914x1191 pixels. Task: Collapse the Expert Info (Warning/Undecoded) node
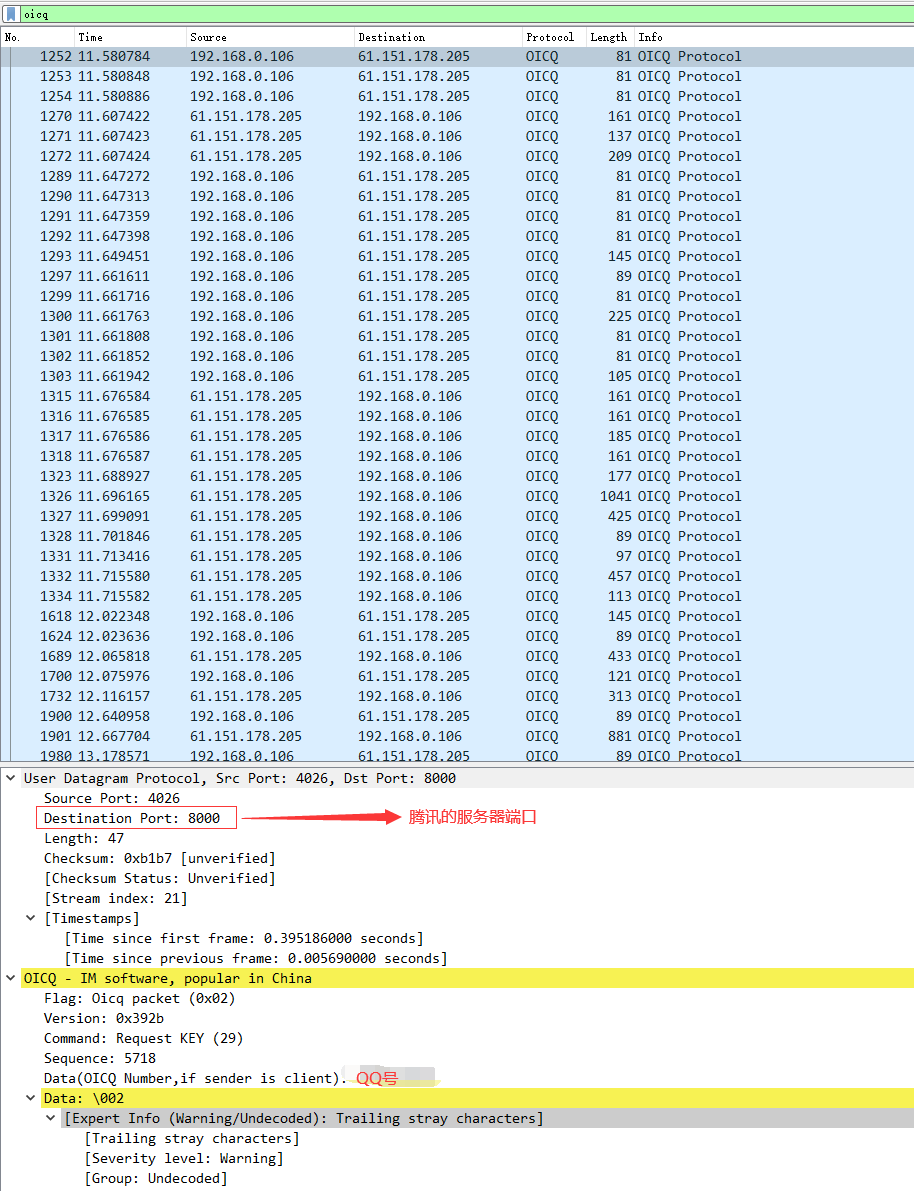(x=50, y=1117)
